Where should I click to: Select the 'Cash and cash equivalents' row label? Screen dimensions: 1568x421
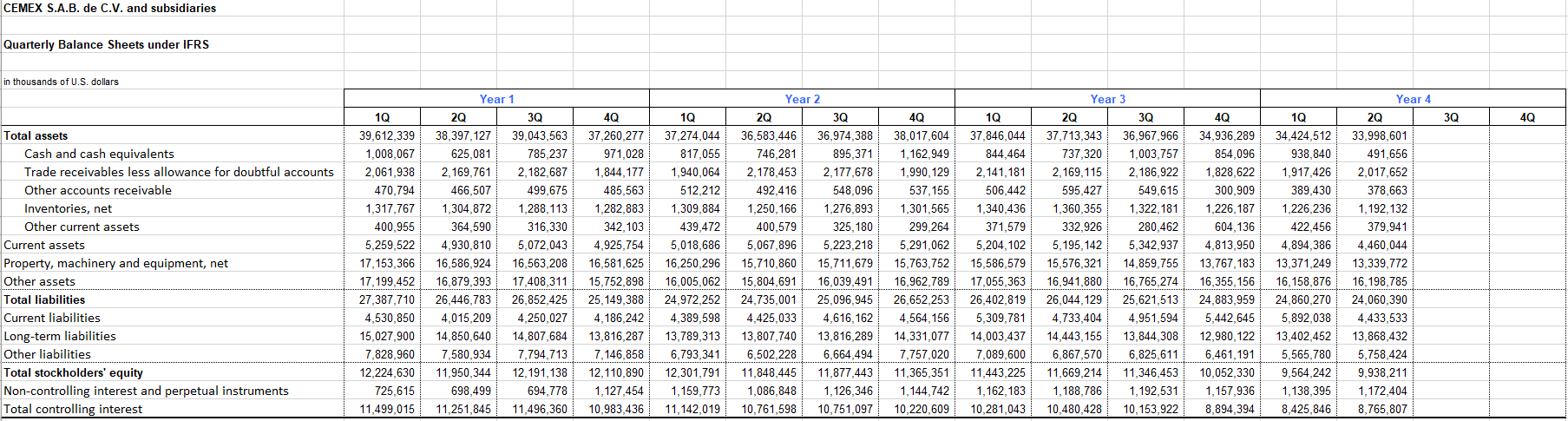coord(99,154)
